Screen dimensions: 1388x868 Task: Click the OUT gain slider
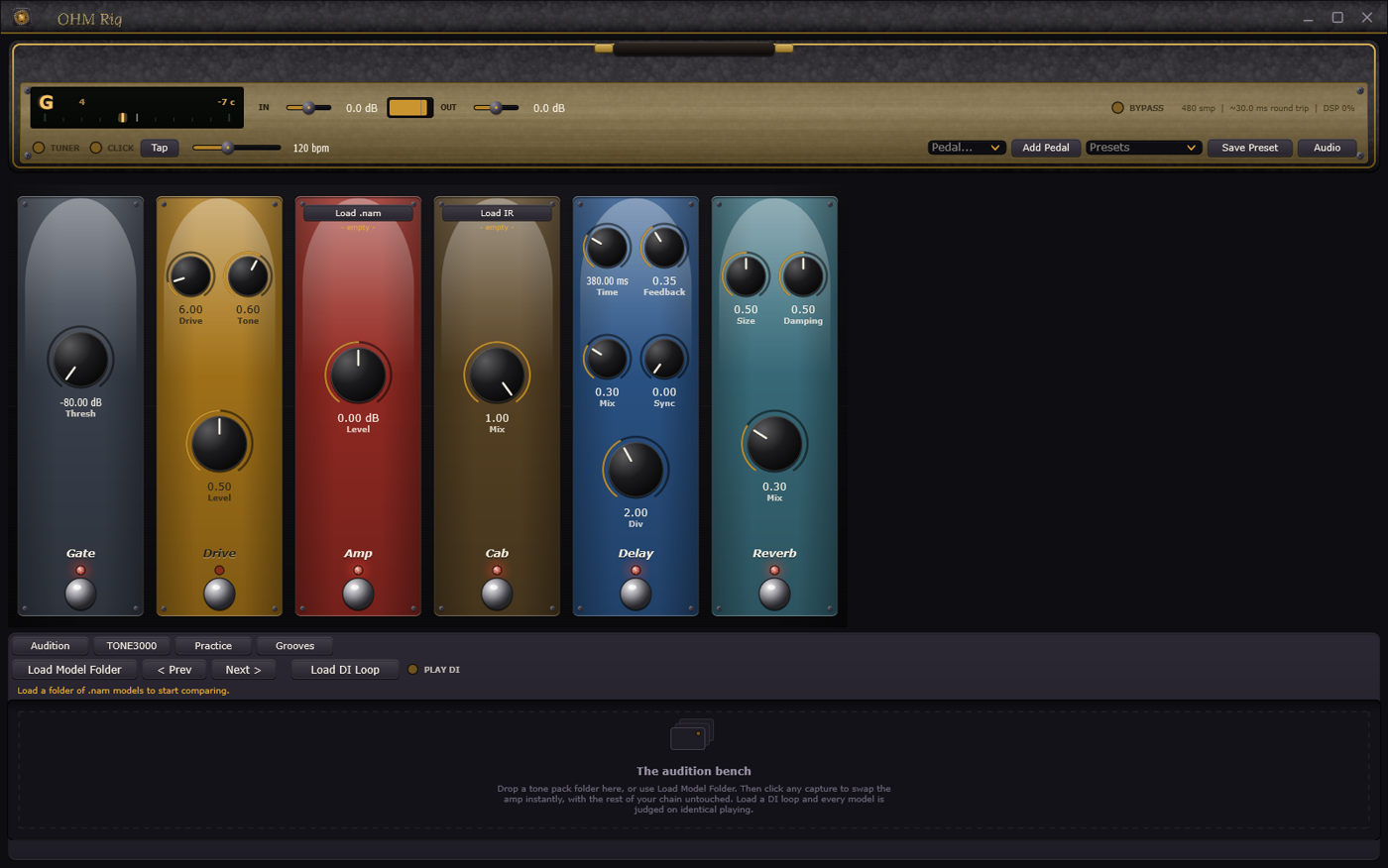[x=496, y=108]
